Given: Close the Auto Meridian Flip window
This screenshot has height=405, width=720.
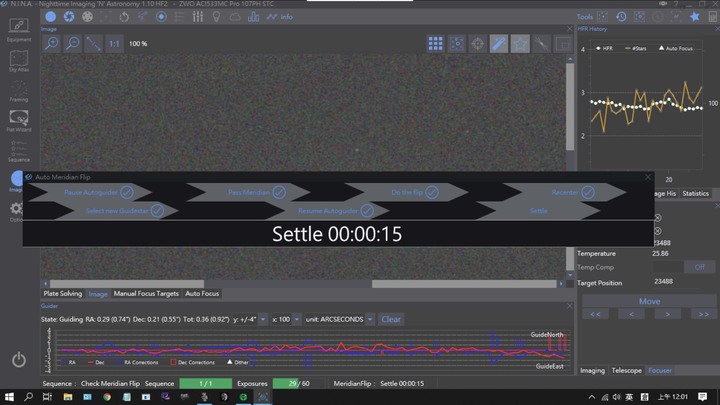Looking at the screenshot, I should [x=647, y=177].
